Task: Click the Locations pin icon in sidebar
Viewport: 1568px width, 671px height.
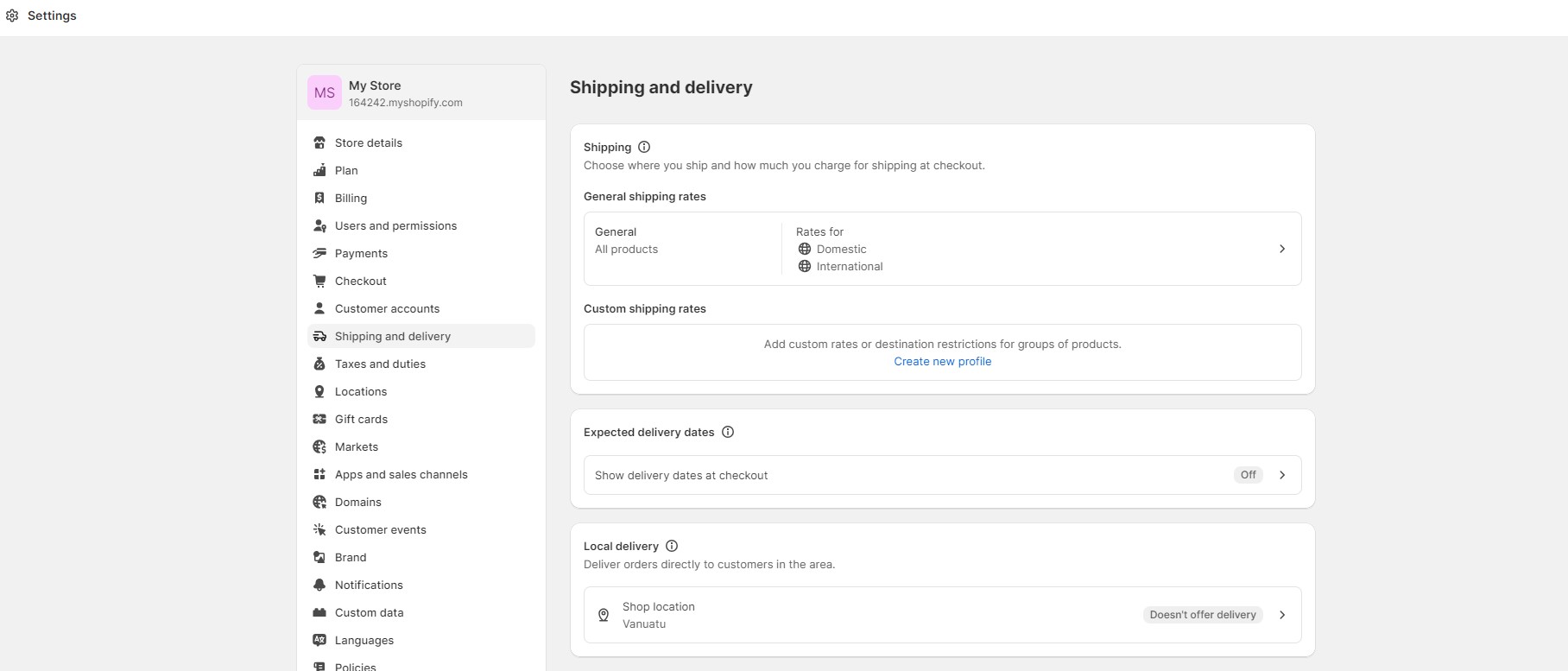Action: click(x=319, y=391)
